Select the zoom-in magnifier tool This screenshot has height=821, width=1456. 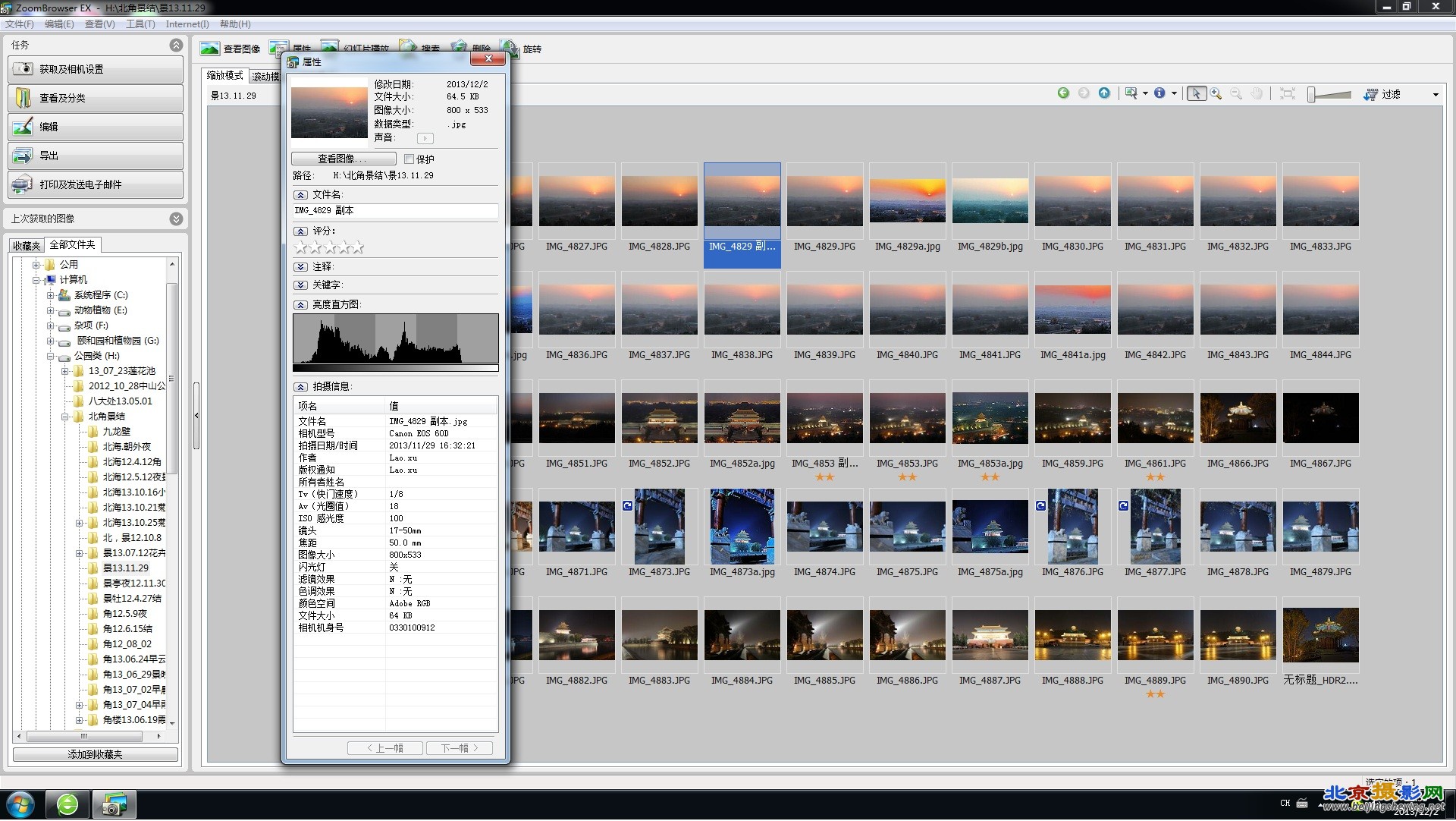point(1216,93)
